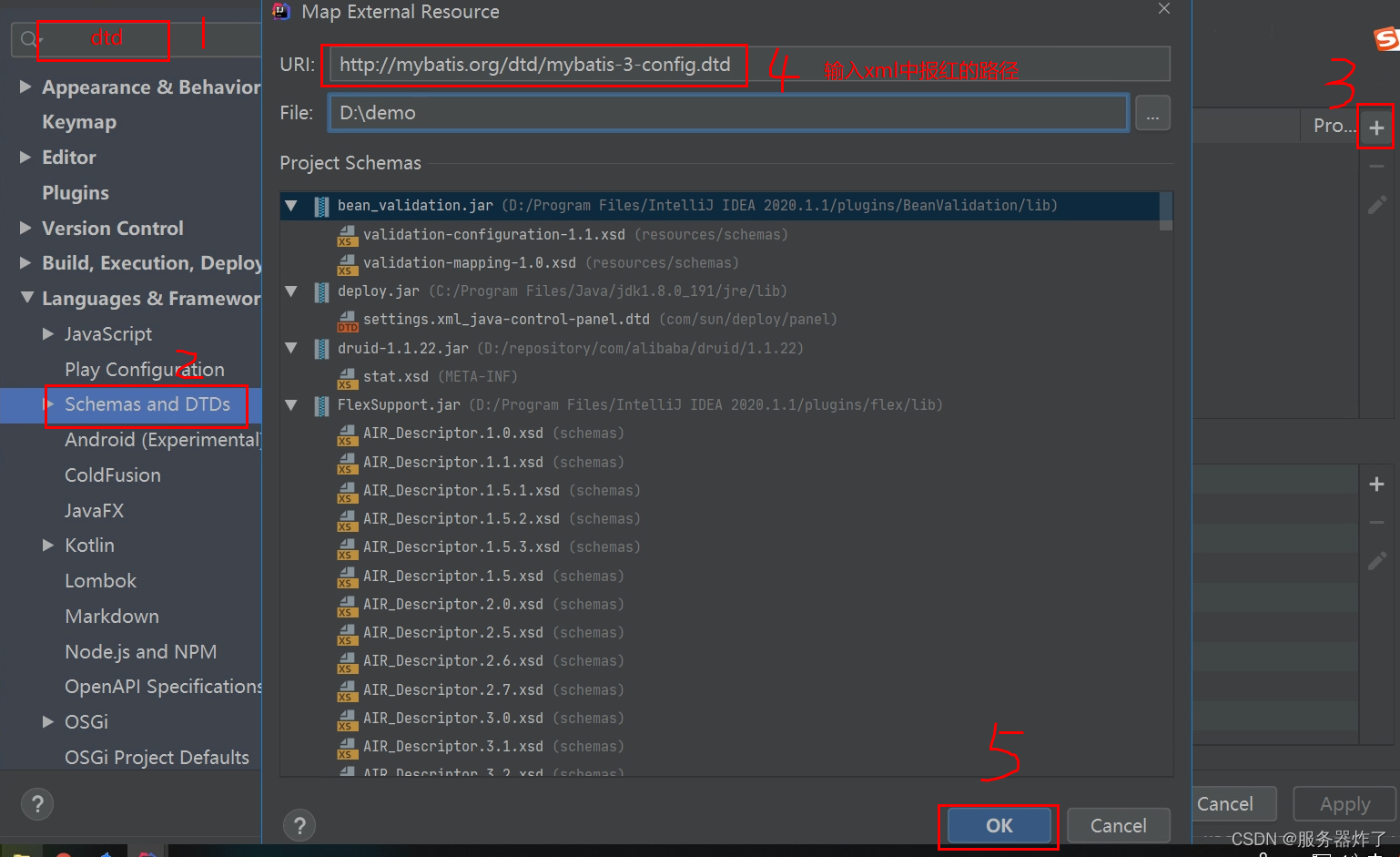Edit ignored resource with lower pencil icon
1400x857 pixels.
[x=1376, y=561]
